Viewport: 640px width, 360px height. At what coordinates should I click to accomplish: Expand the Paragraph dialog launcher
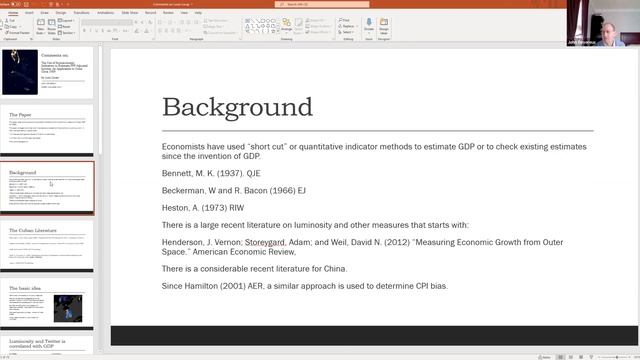[240, 39]
